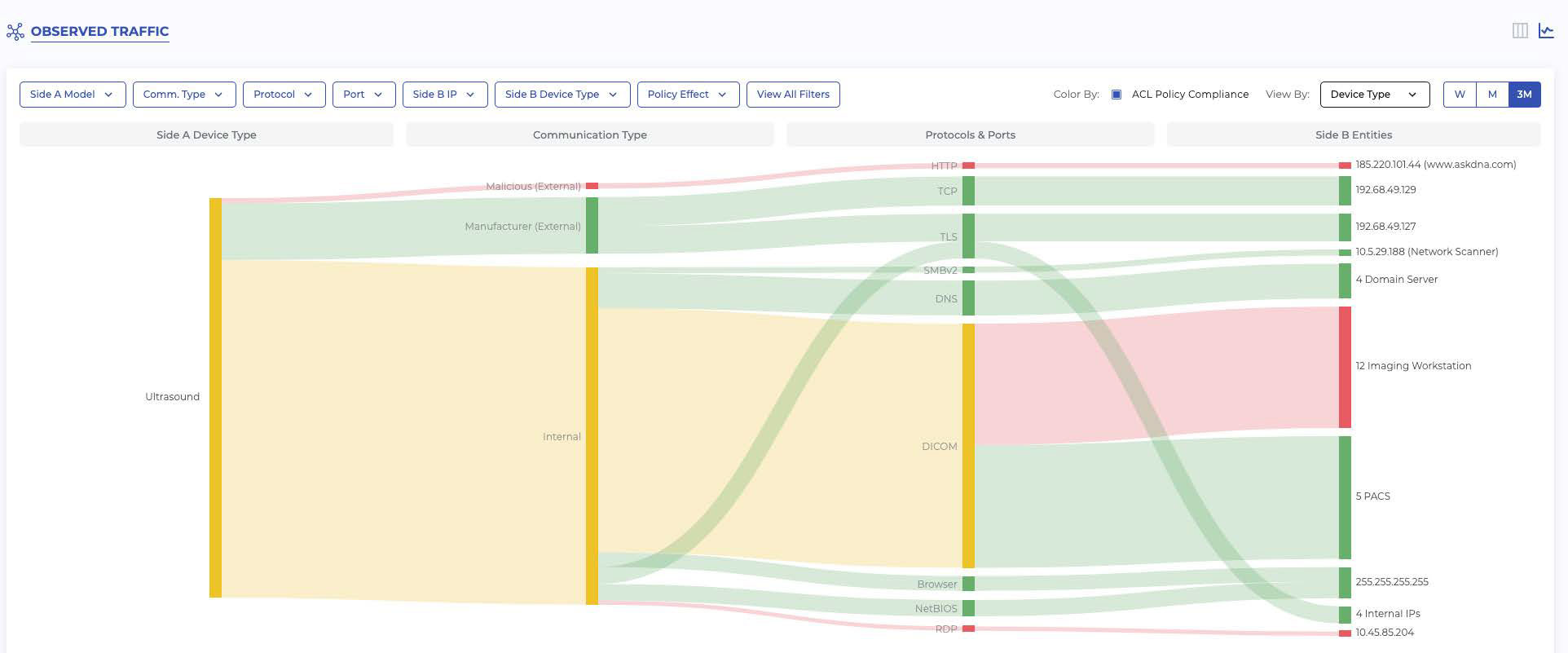Click the 192.68.49.129 entity label
Screen dimensions: 1568x653
pyautogui.click(x=1385, y=190)
